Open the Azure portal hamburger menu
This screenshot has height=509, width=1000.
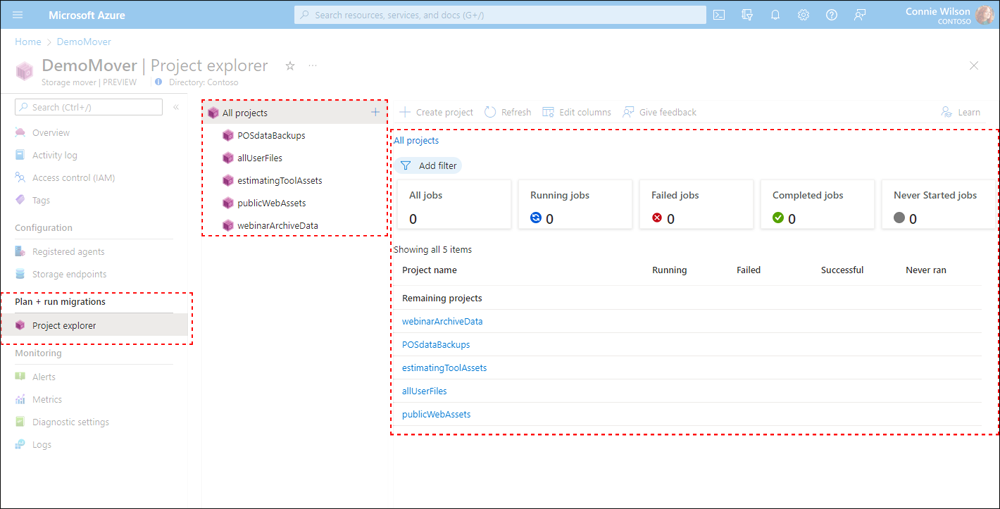[17, 15]
